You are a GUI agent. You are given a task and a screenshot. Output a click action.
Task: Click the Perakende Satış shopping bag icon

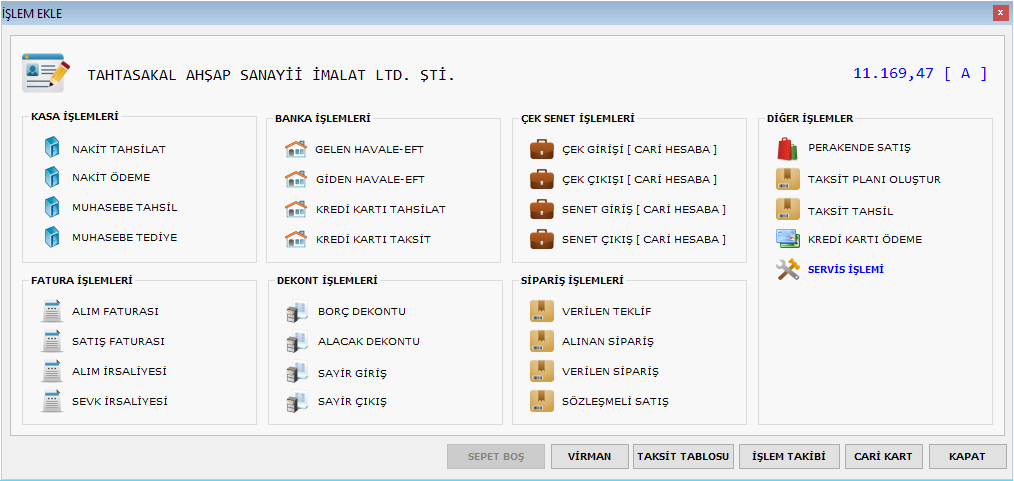click(x=788, y=148)
